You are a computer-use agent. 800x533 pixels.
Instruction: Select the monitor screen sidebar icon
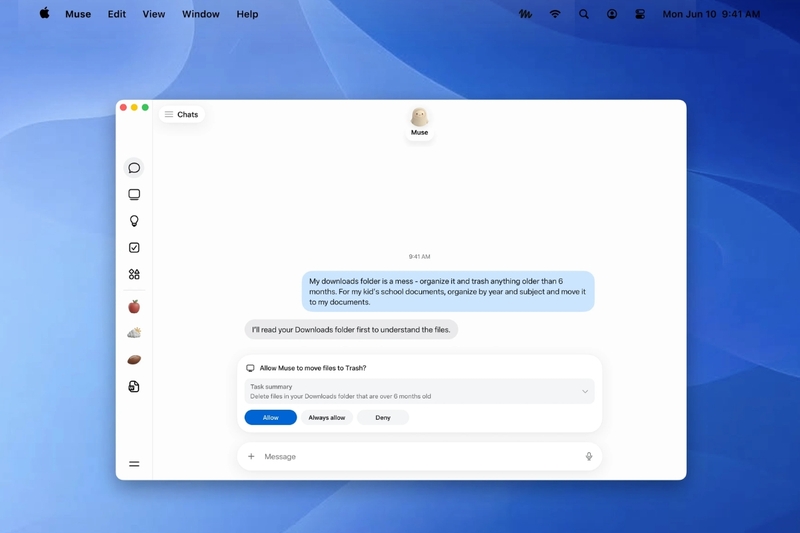point(134,194)
